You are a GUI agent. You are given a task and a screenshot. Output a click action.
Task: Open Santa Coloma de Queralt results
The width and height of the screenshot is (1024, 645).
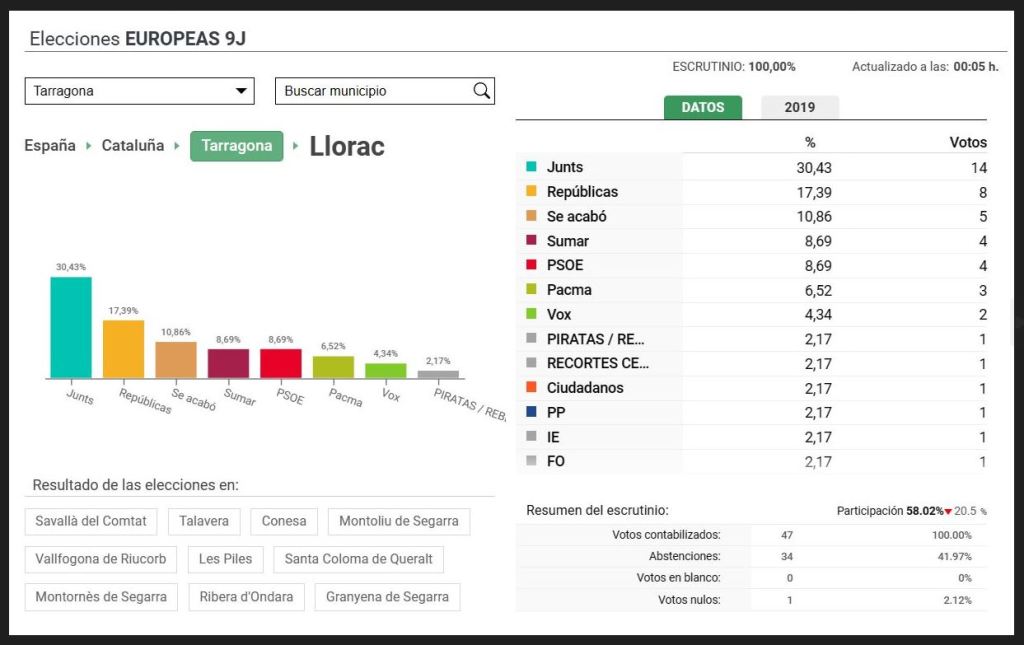coord(358,559)
